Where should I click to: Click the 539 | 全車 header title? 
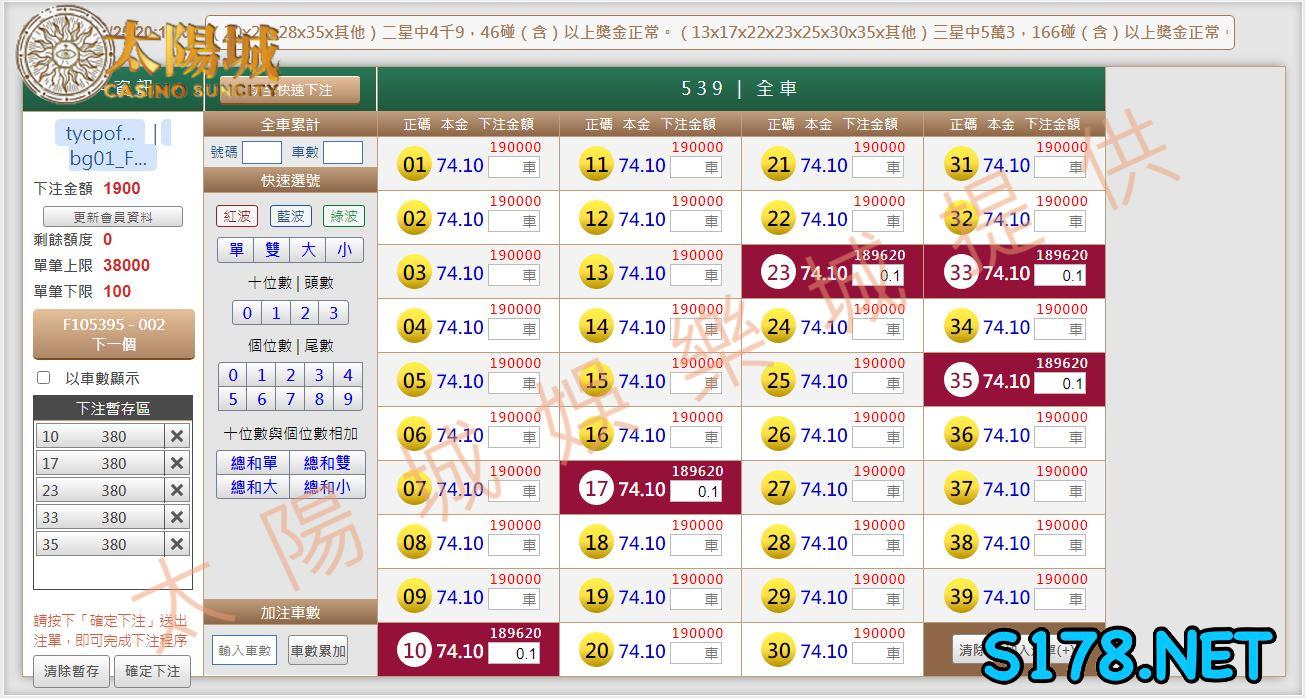click(x=740, y=88)
